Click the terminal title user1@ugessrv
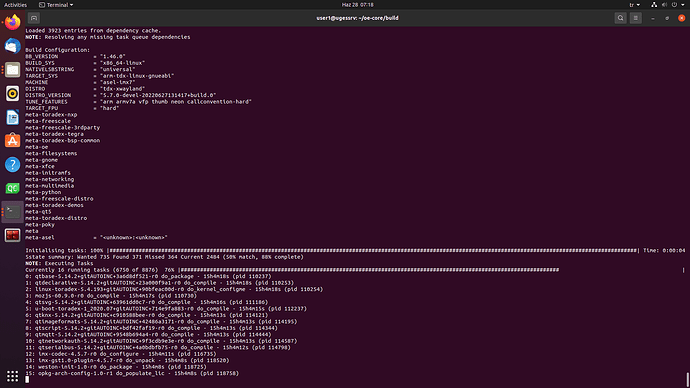690x388 pixels. pos(357,18)
